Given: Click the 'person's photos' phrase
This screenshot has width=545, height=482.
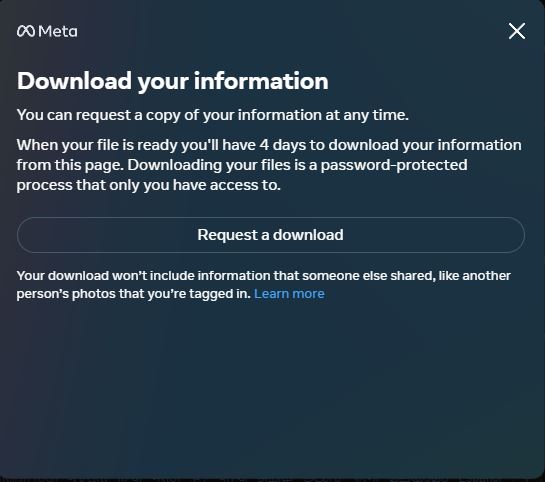Looking at the screenshot, I should [x=66, y=294].
